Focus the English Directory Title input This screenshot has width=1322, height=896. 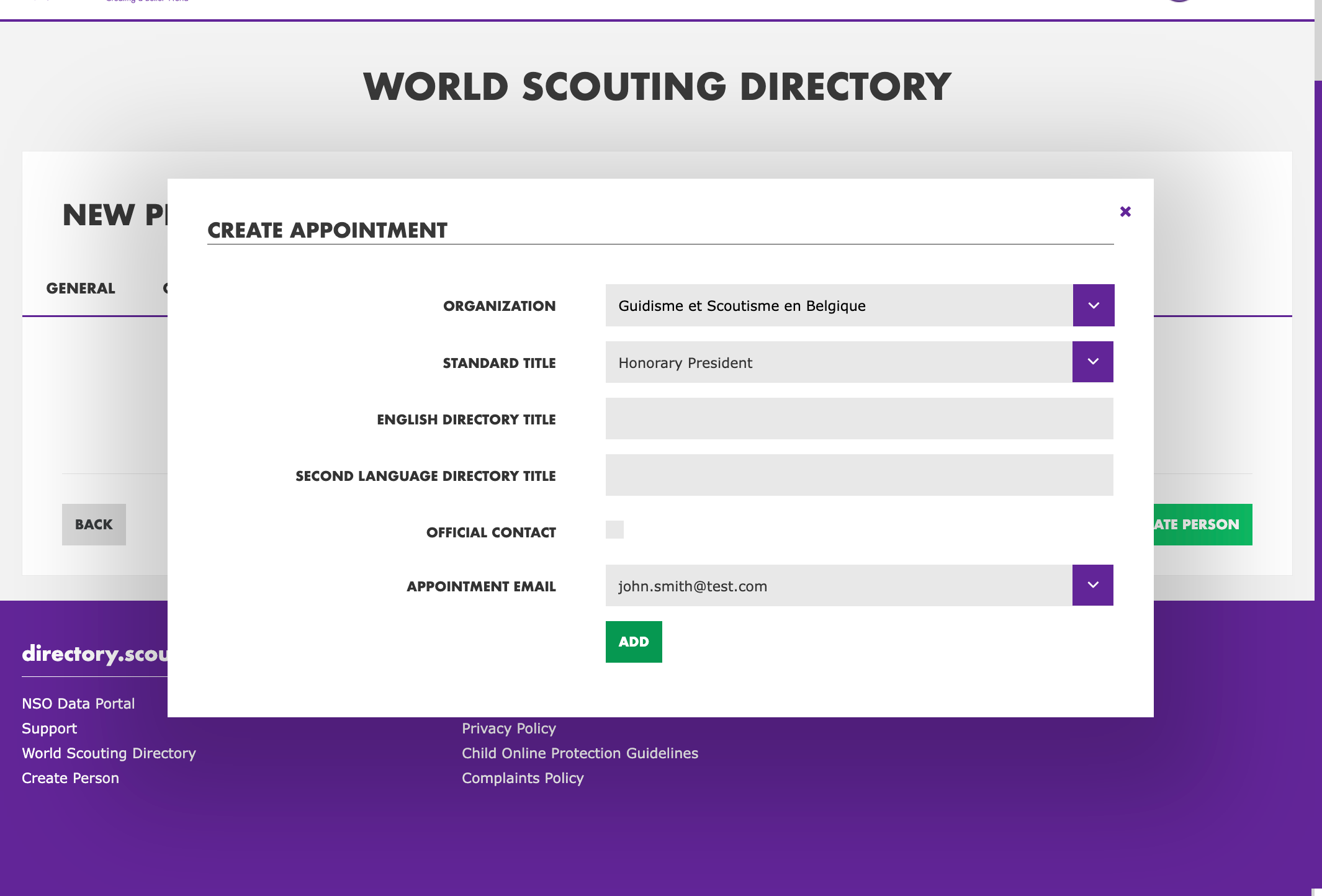[x=860, y=419]
